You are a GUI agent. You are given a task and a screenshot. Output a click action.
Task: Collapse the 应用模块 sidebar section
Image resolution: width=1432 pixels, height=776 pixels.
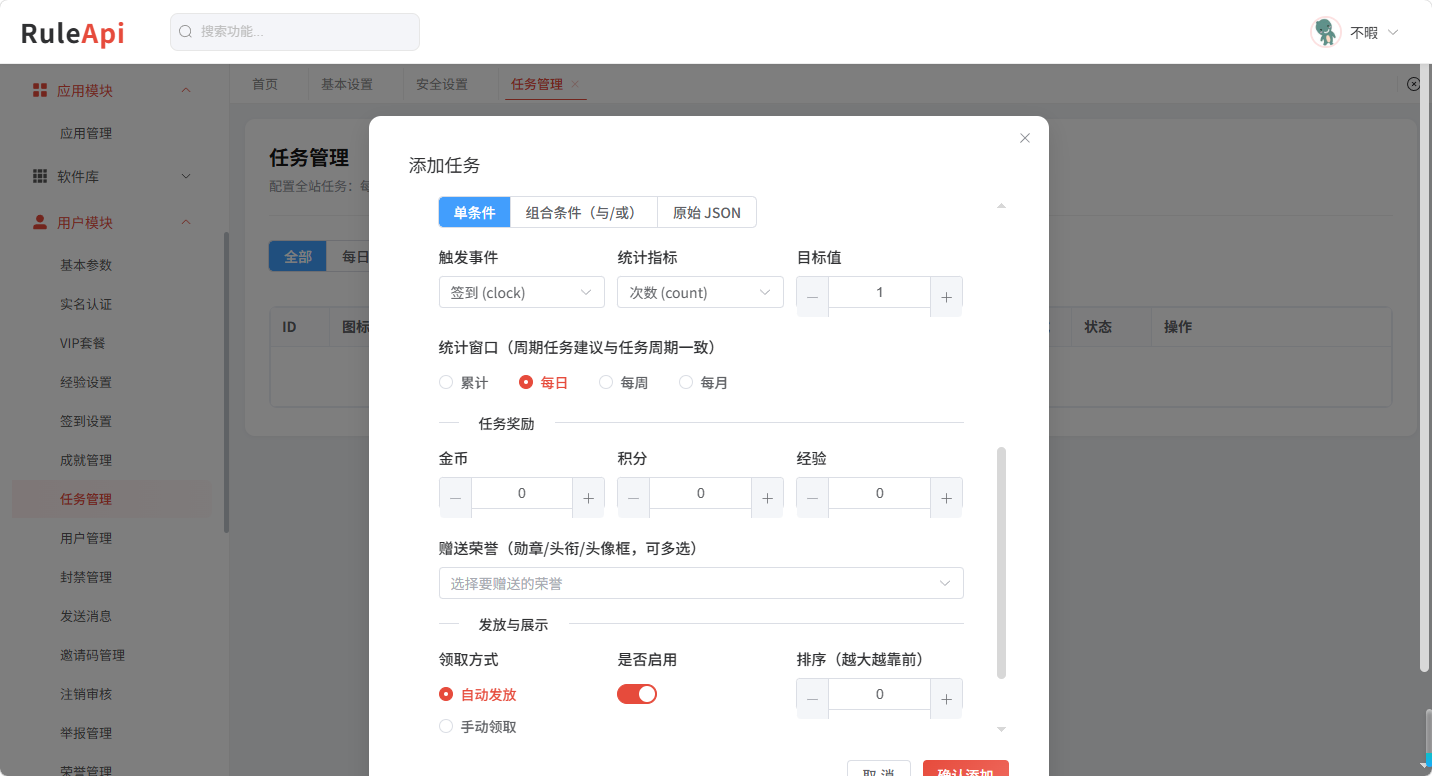pos(185,90)
